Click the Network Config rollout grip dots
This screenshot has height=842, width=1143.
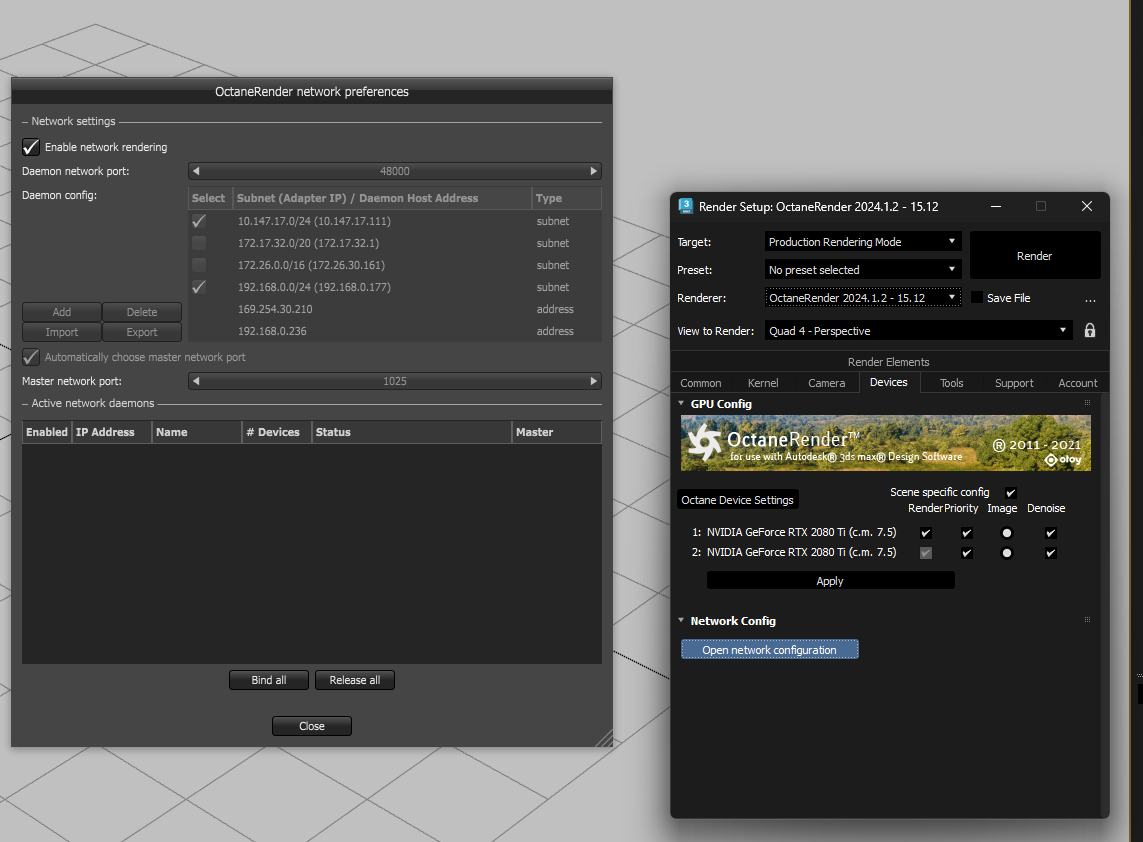tap(1088, 620)
